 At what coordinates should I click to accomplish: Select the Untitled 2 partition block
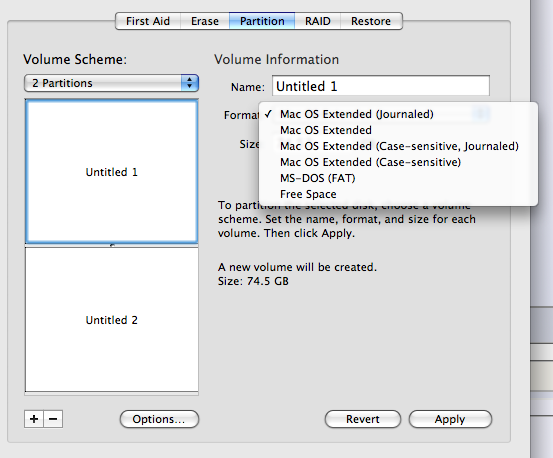(111, 319)
